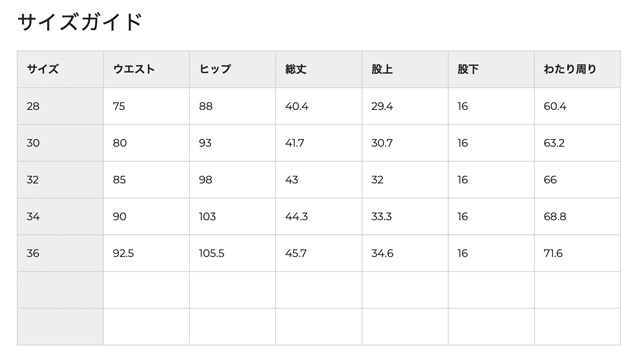Viewport: 640px width, 360px height.
Task: Select the size 30 row label
Action: pos(60,143)
